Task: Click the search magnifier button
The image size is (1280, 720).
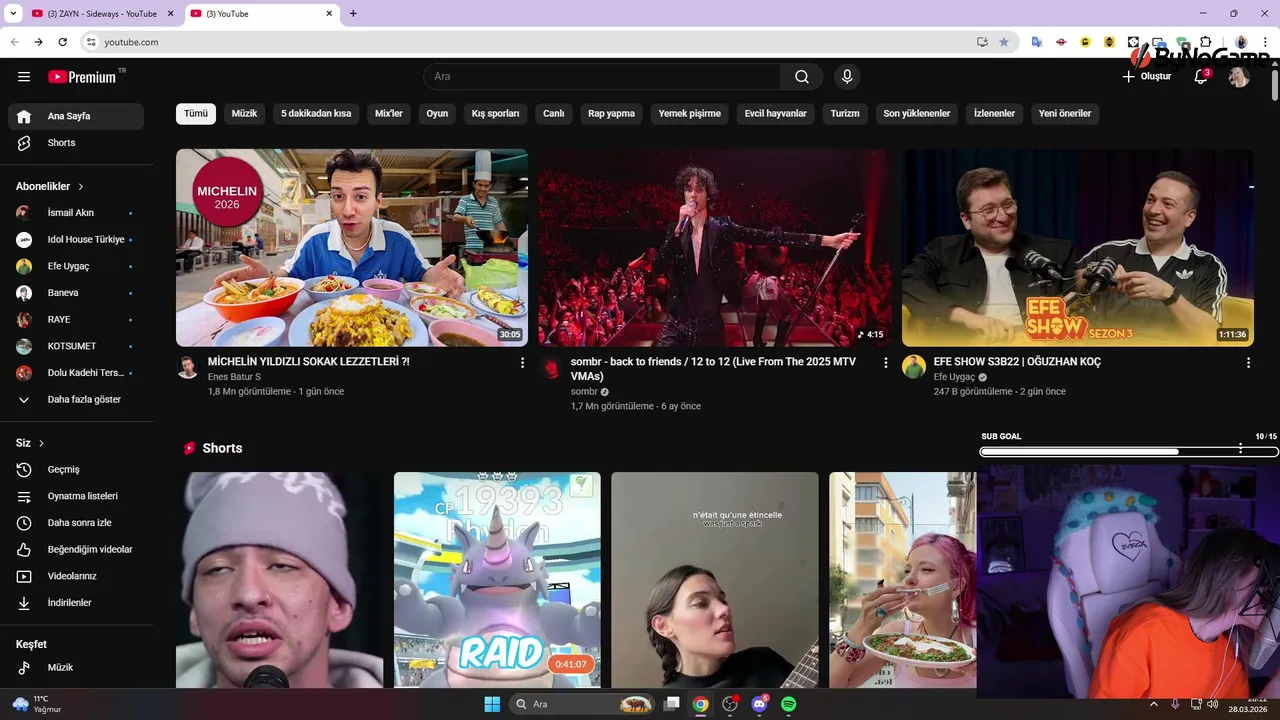Action: coord(802,77)
